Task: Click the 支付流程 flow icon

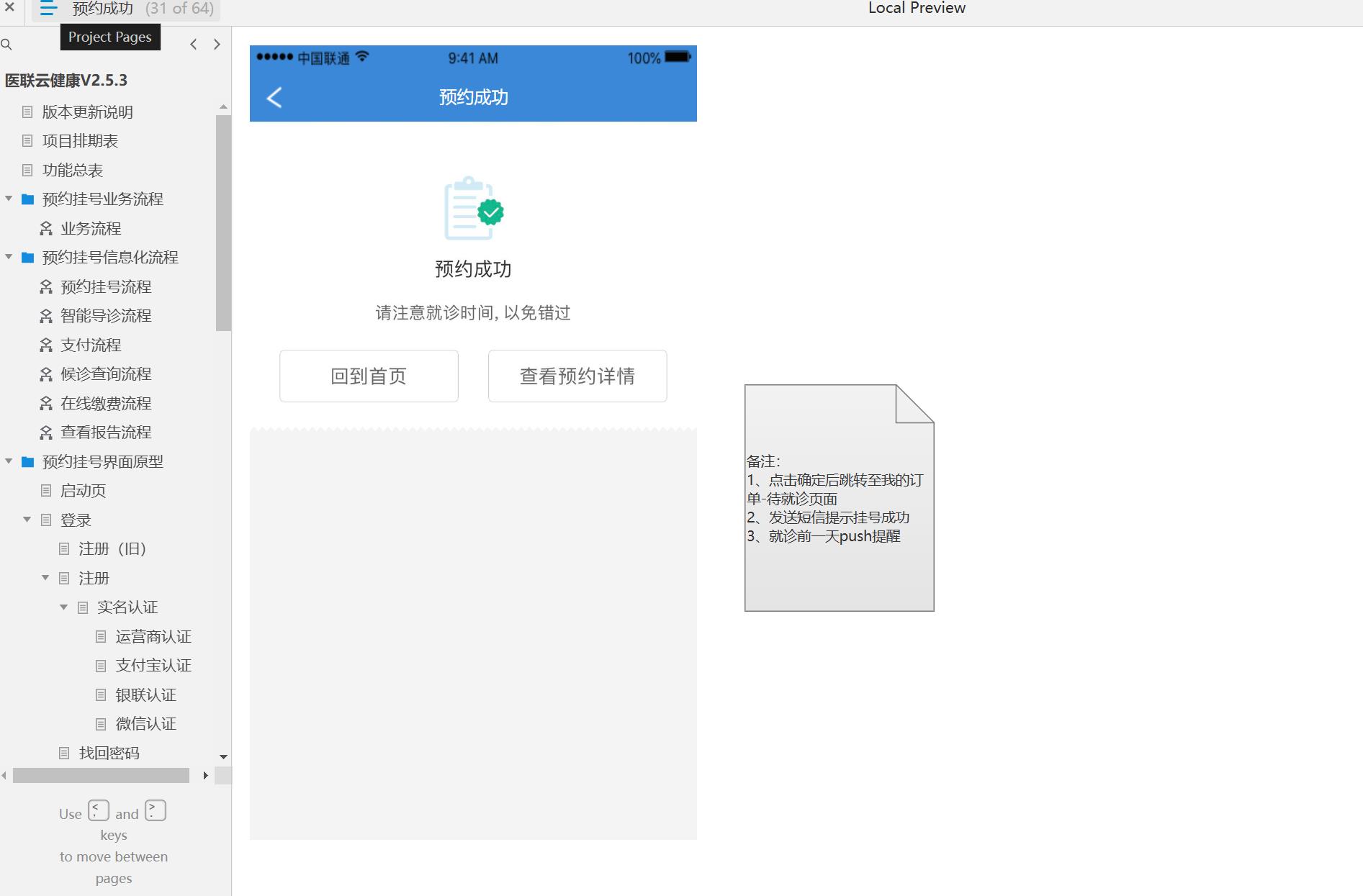Action: click(x=46, y=345)
